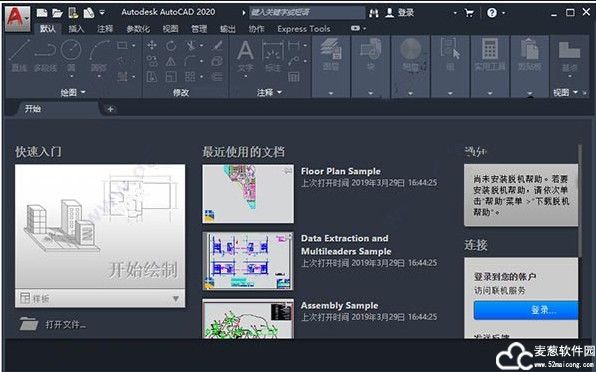The height and width of the screenshot is (372, 596).
Task: Select the 开始 start file tab
Action: click(57, 109)
